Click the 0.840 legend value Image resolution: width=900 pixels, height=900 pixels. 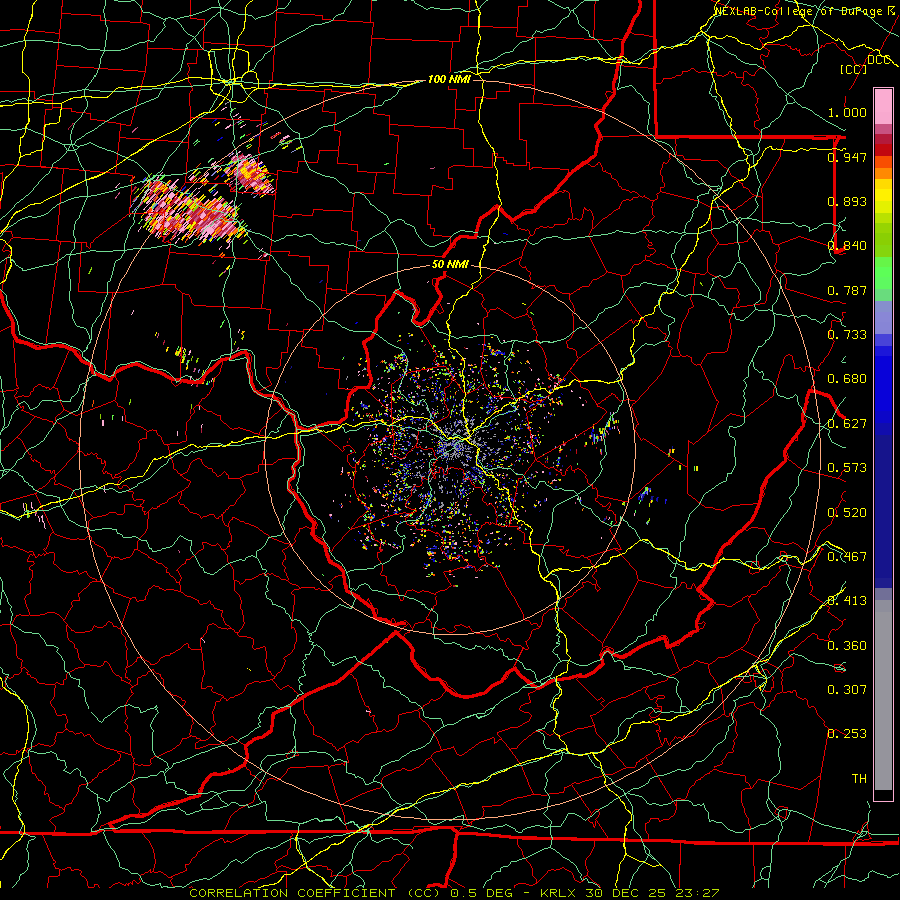pyautogui.click(x=847, y=246)
